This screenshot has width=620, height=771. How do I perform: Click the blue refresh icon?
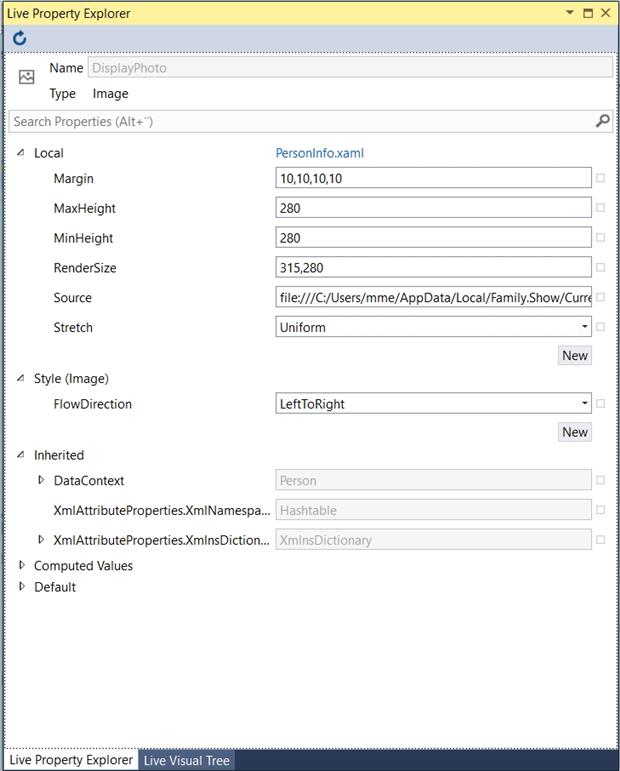pyautogui.click(x=20, y=38)
